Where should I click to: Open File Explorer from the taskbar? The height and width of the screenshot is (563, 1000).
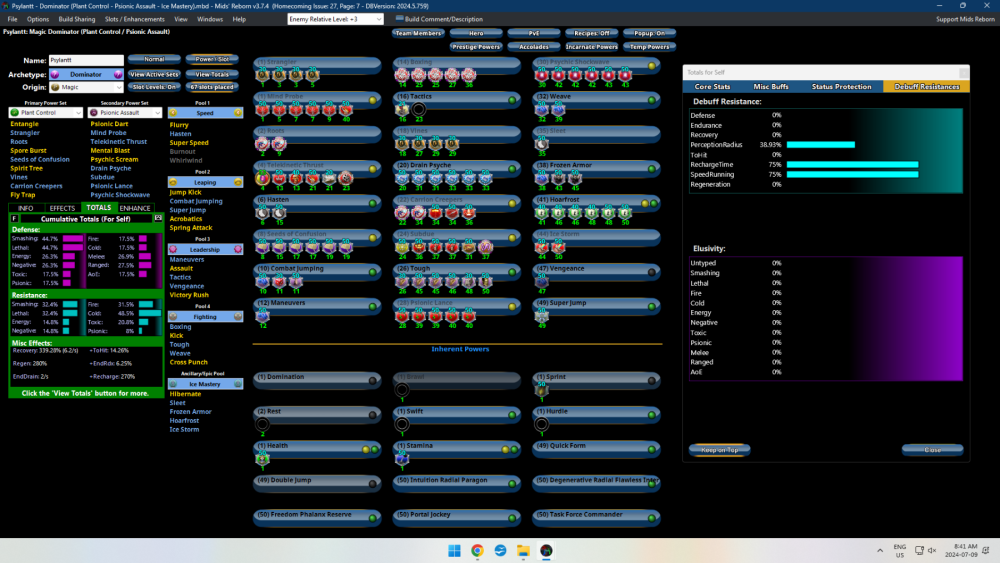tap(523, 551)
